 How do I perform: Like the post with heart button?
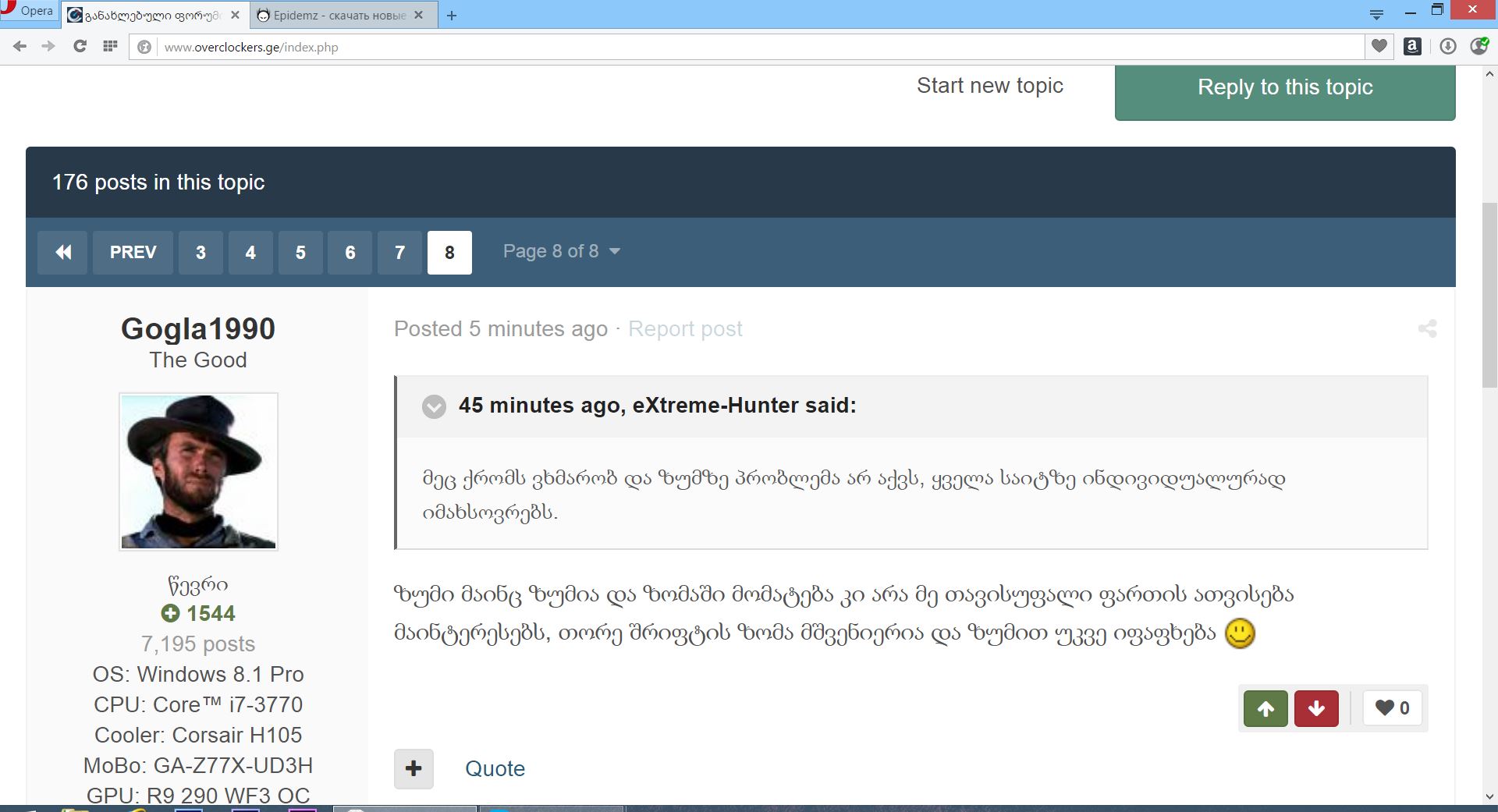1392,708
